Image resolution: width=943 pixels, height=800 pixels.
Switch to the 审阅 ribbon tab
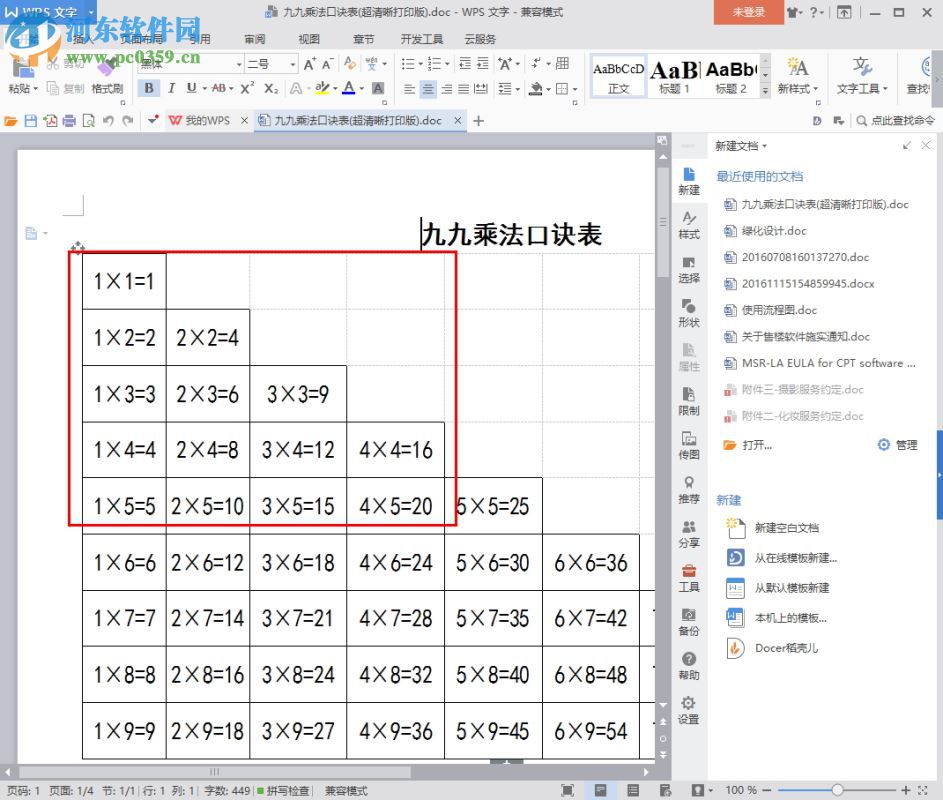pyautogui.click(x=254, y=38)
